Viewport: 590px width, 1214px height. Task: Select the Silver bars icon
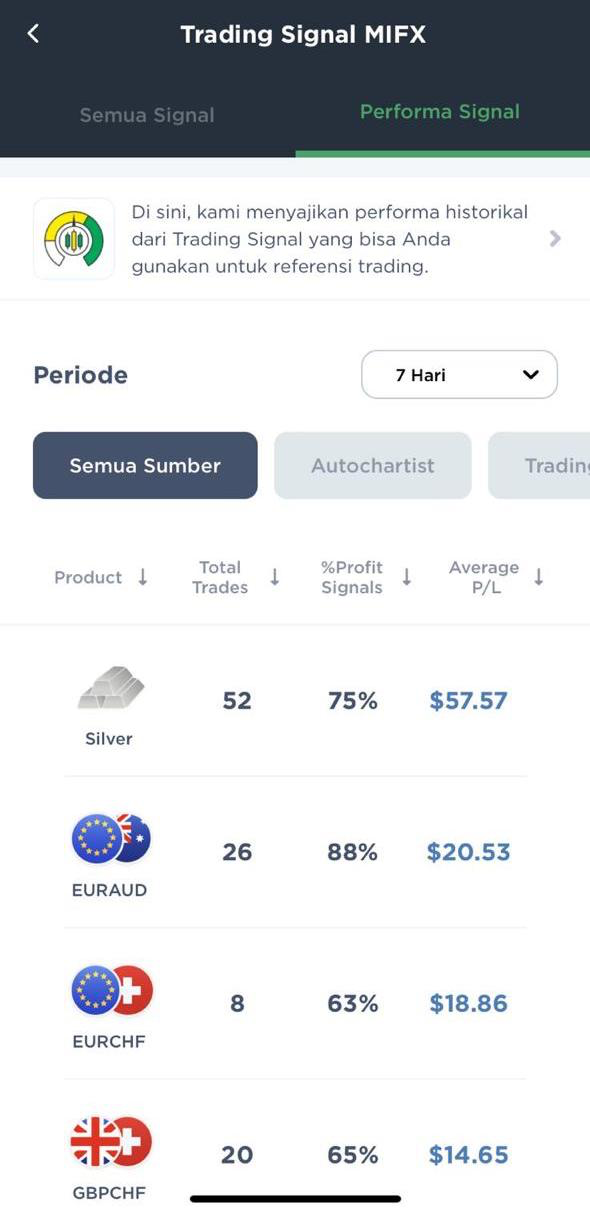(x=110, y=688)
